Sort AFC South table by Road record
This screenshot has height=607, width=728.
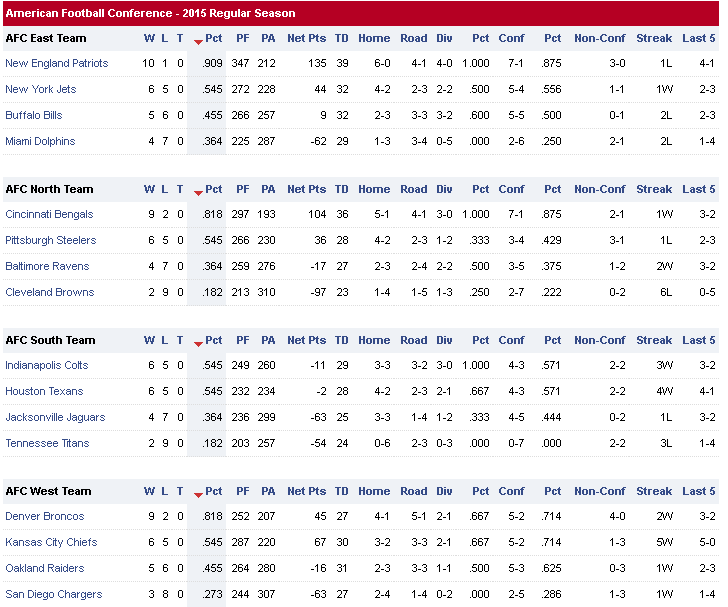pyautogui.click(x=414, y=340)
